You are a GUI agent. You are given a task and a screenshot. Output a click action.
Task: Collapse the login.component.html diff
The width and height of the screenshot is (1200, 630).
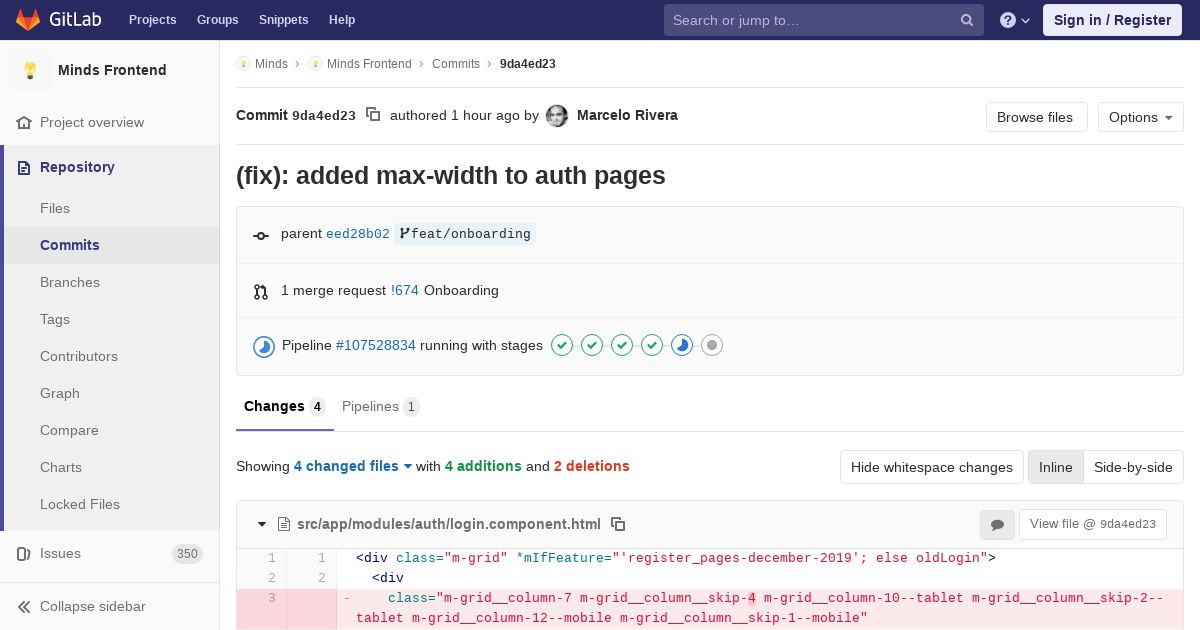point(262,524)
